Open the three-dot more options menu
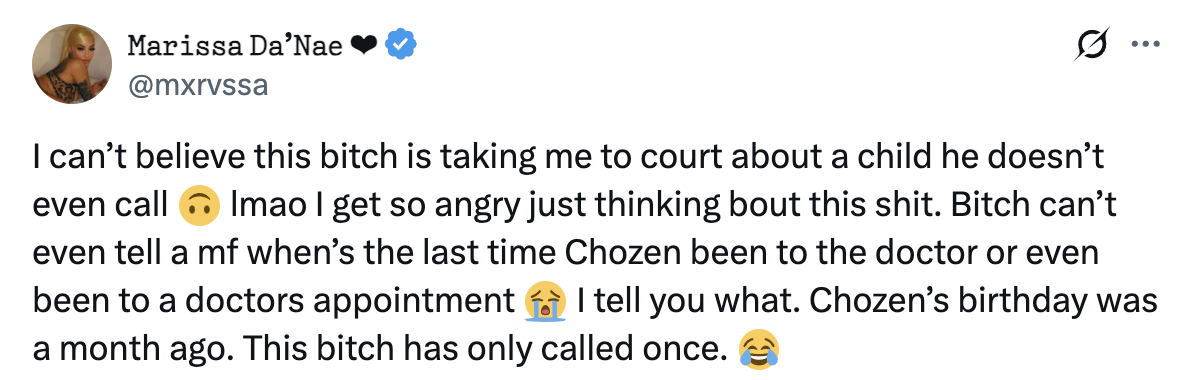Viewport: 1190px width, 380px height. (1145, 45)
